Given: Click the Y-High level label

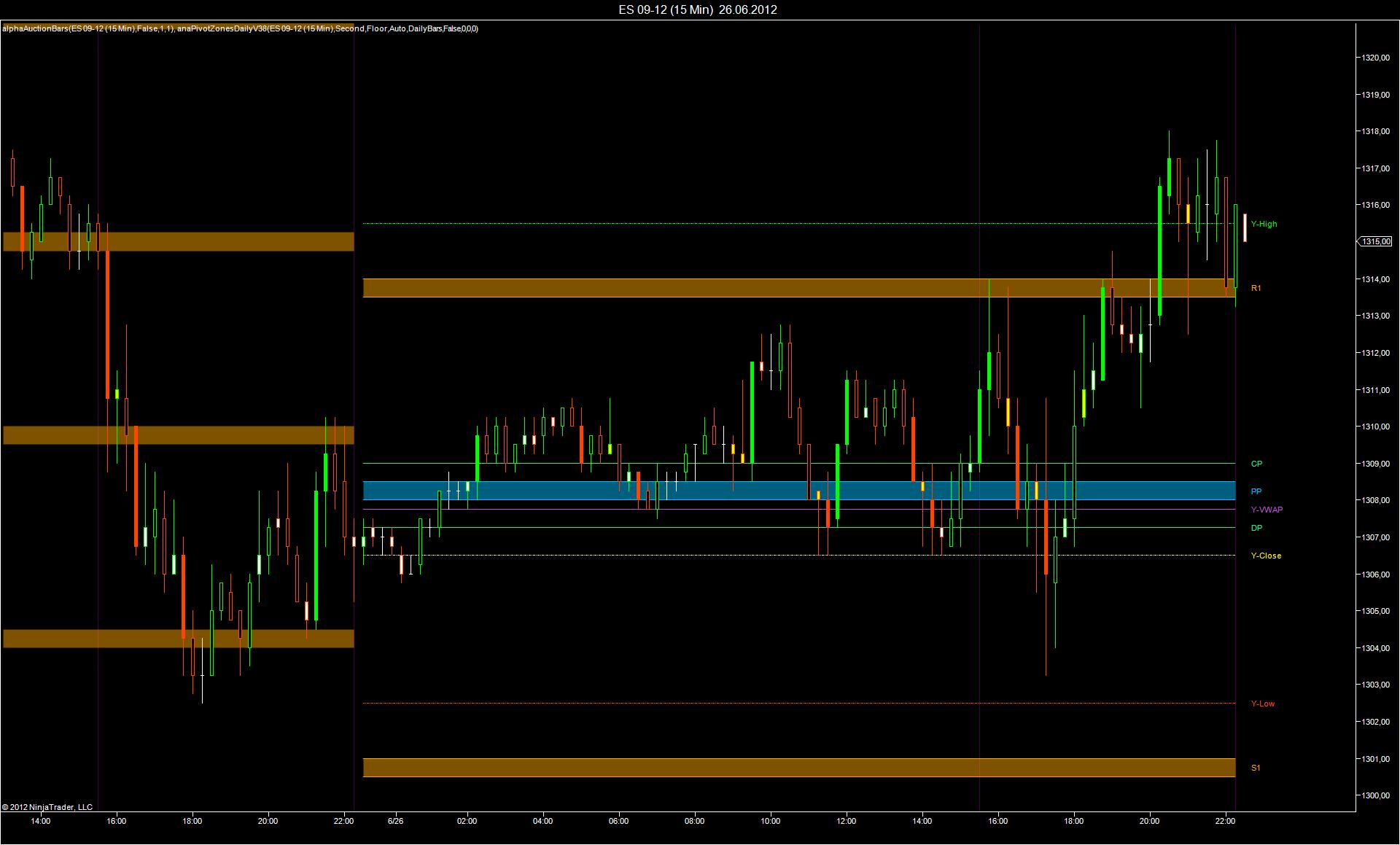Looking at the screenshot, I should pos(1264,225).
